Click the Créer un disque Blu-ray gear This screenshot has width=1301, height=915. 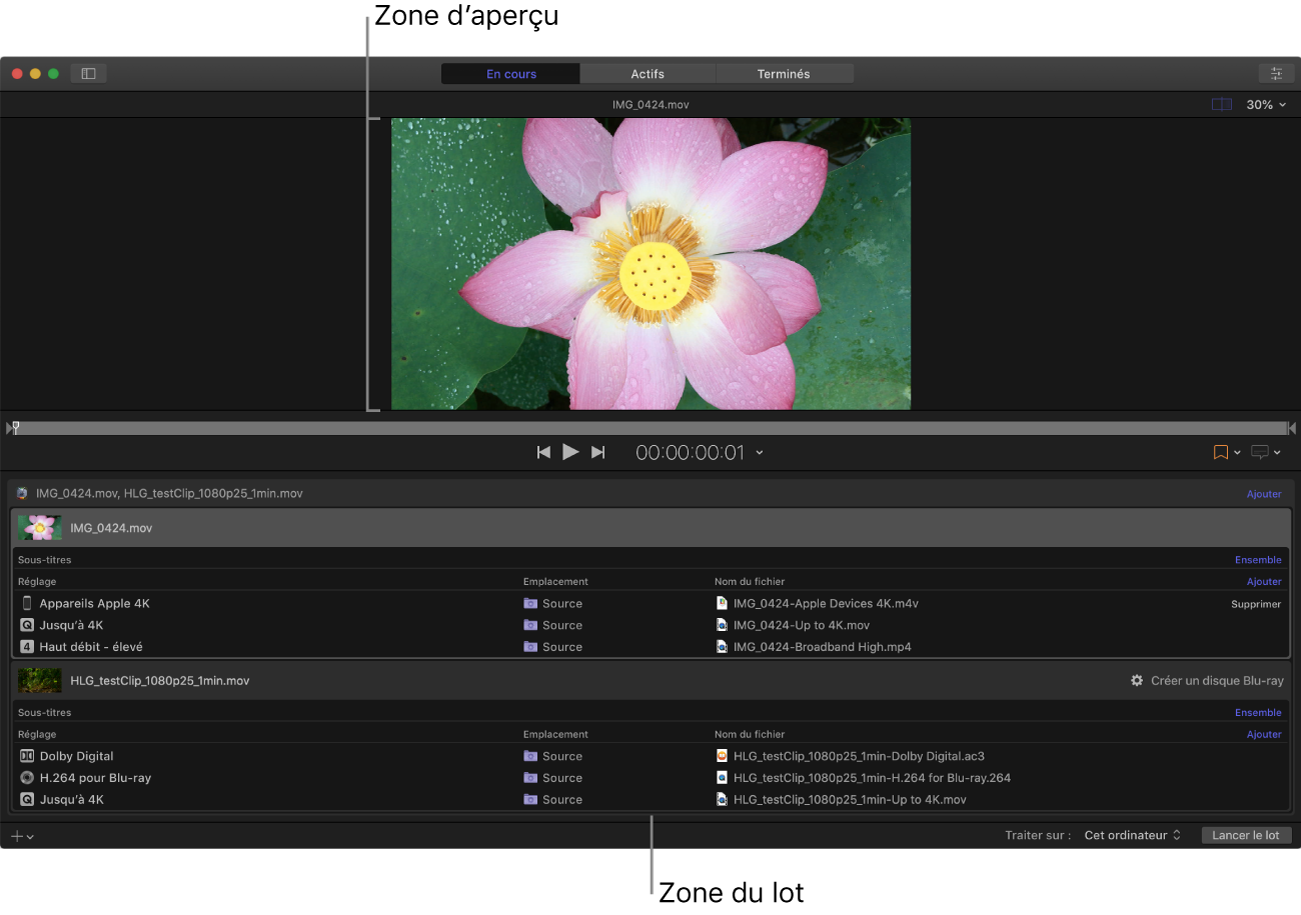(x=1136, y=680)
